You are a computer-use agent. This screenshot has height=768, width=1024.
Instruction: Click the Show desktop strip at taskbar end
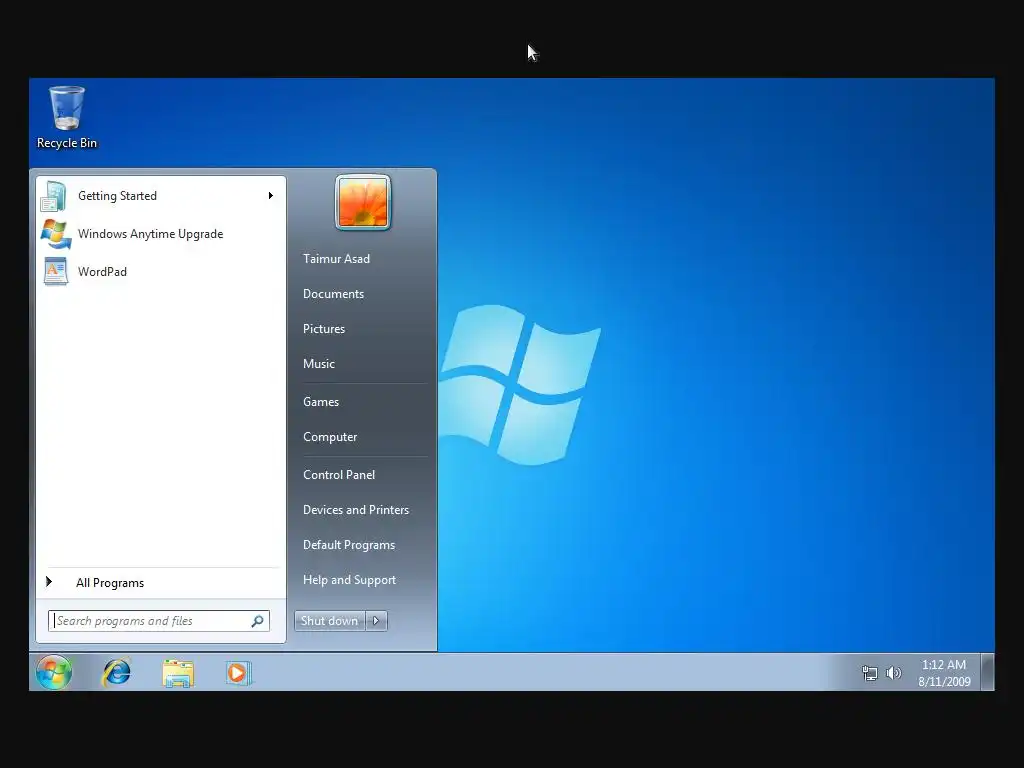[988, 672]
